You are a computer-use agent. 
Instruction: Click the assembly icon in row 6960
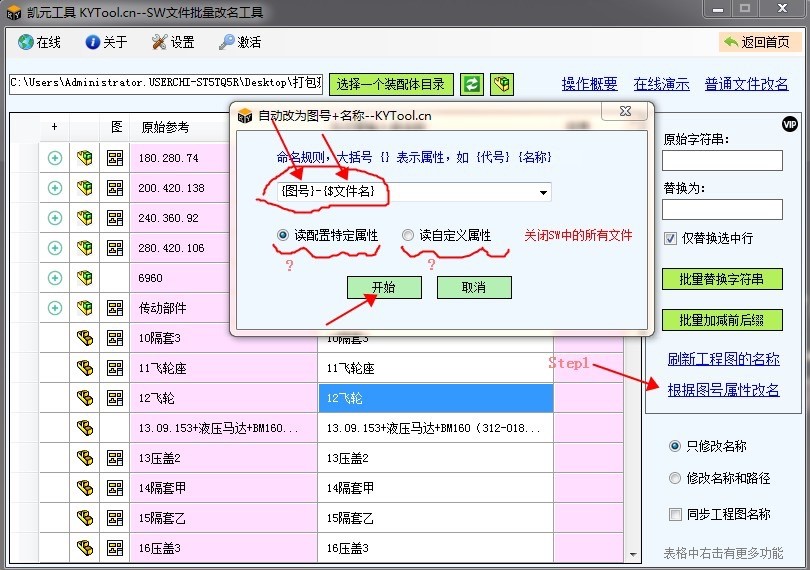pyautogui.click(x=85, y=278)
